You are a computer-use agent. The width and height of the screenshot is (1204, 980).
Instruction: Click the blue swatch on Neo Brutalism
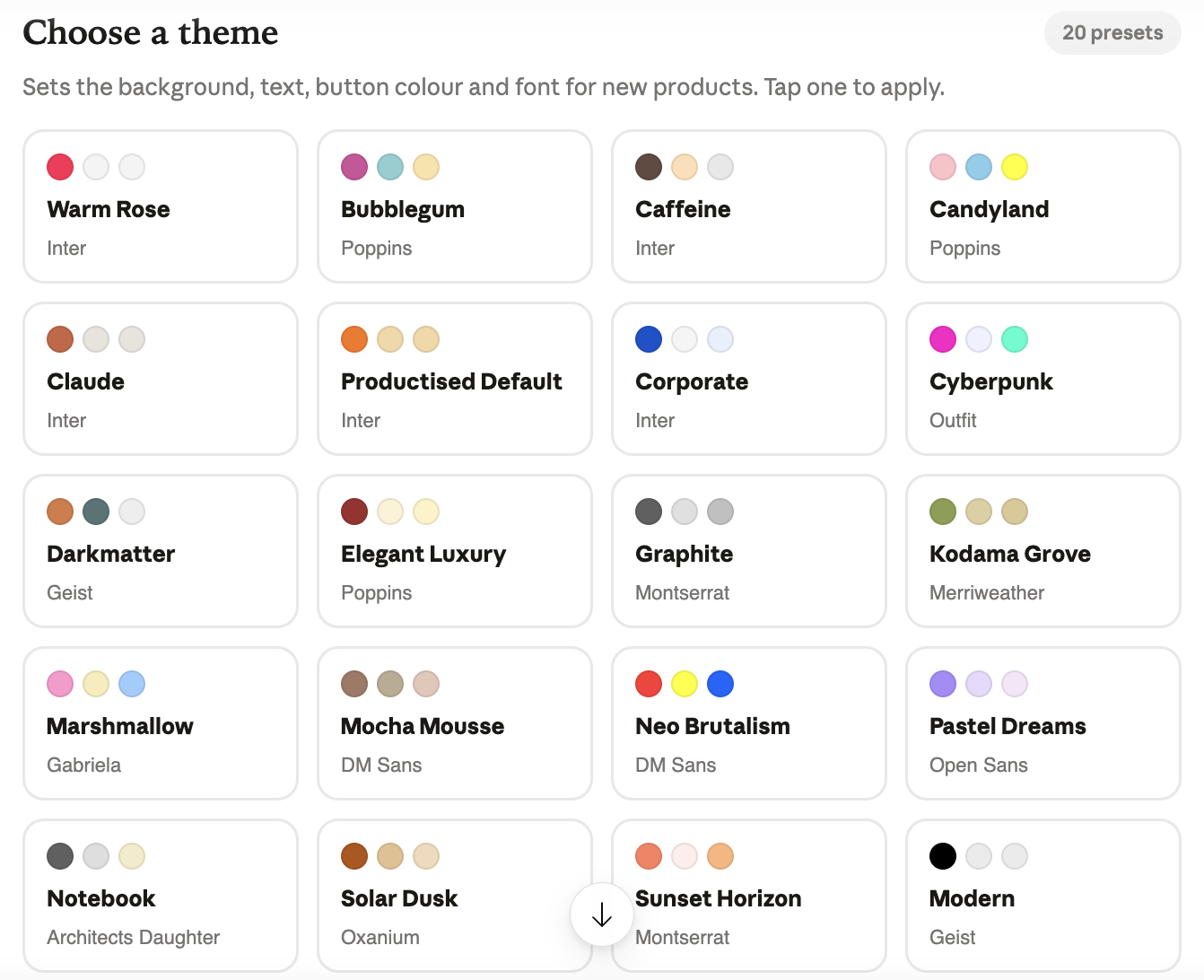pyautogui.click(x=720, y=684)
